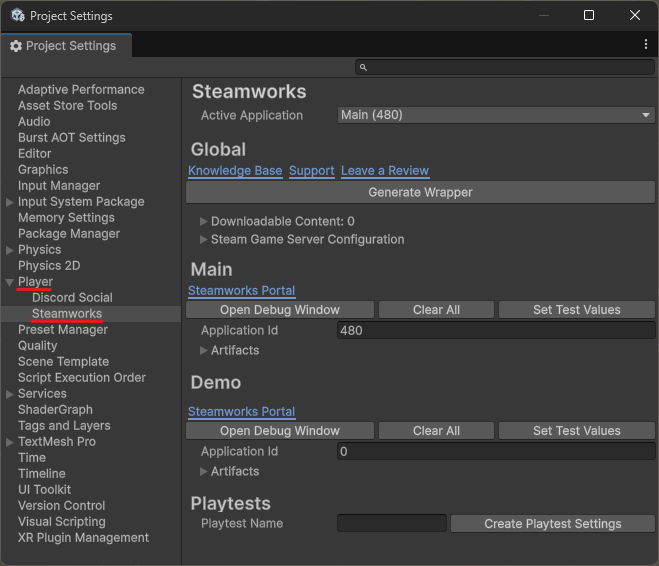Open Time settings

point(32,457)
